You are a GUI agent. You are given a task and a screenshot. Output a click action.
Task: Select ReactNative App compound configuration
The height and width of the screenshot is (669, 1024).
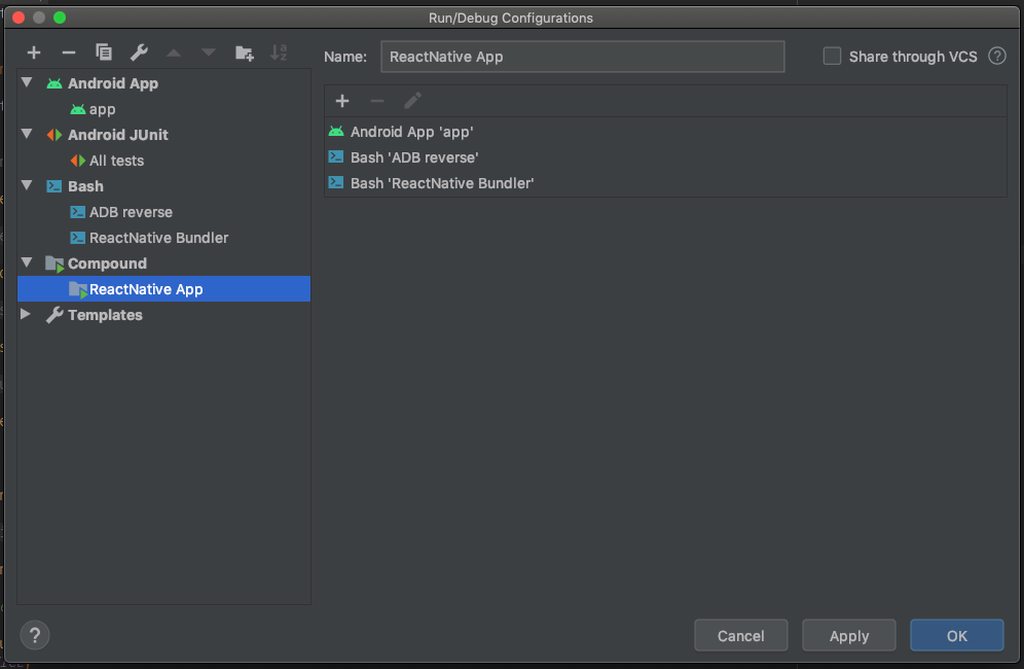163,289
